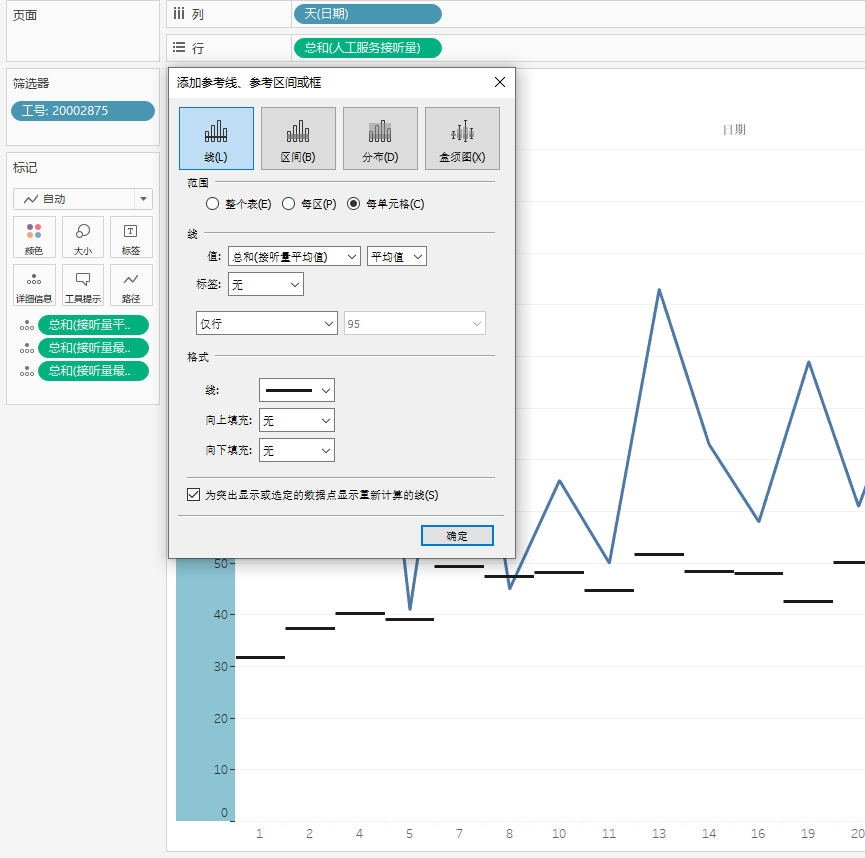Screen dimensions: 865x858
Task: Choose 每单元格(C) scope radio button
Action: [354, 204]
